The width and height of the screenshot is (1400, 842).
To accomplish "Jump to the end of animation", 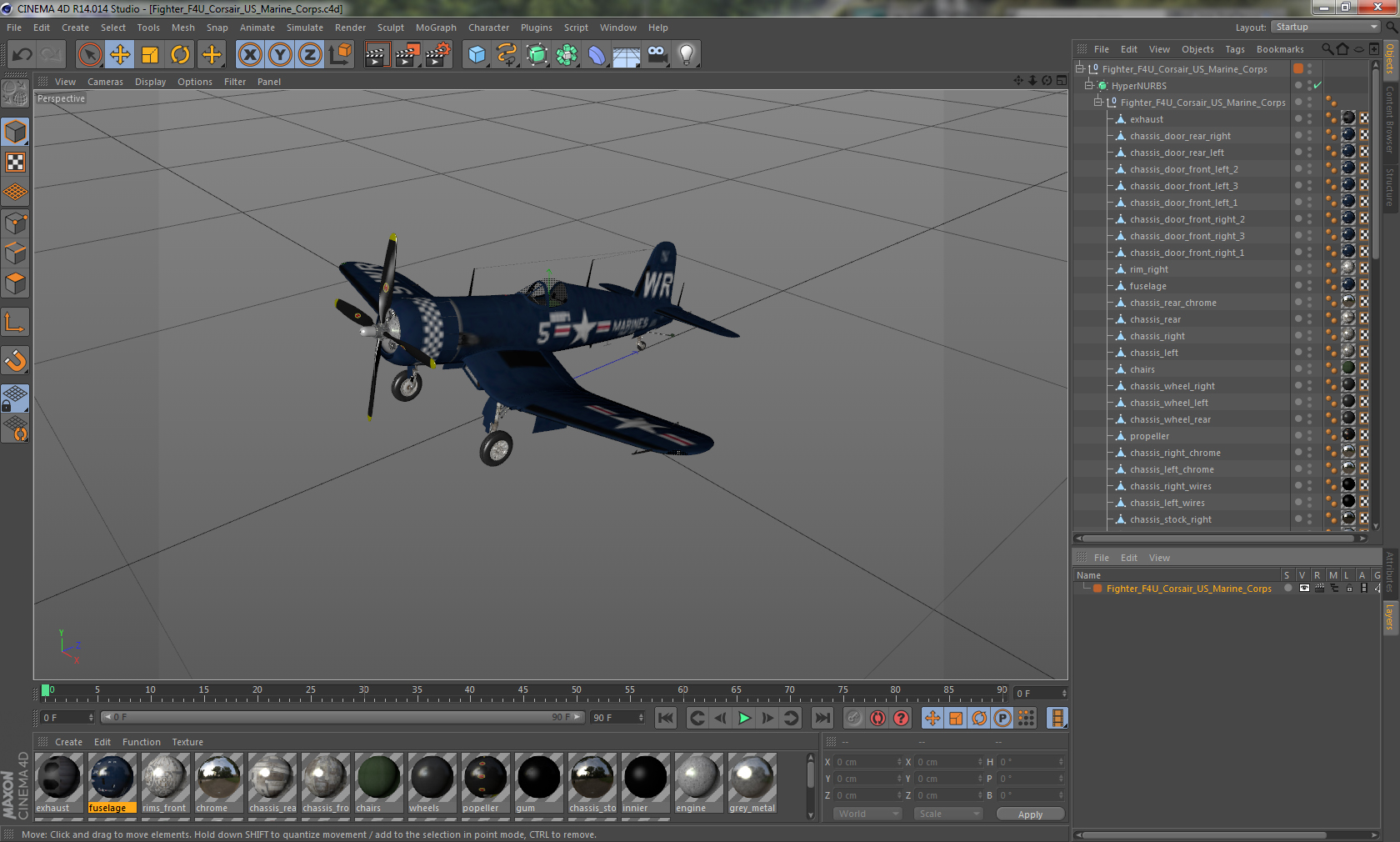I will pos(822,718).
